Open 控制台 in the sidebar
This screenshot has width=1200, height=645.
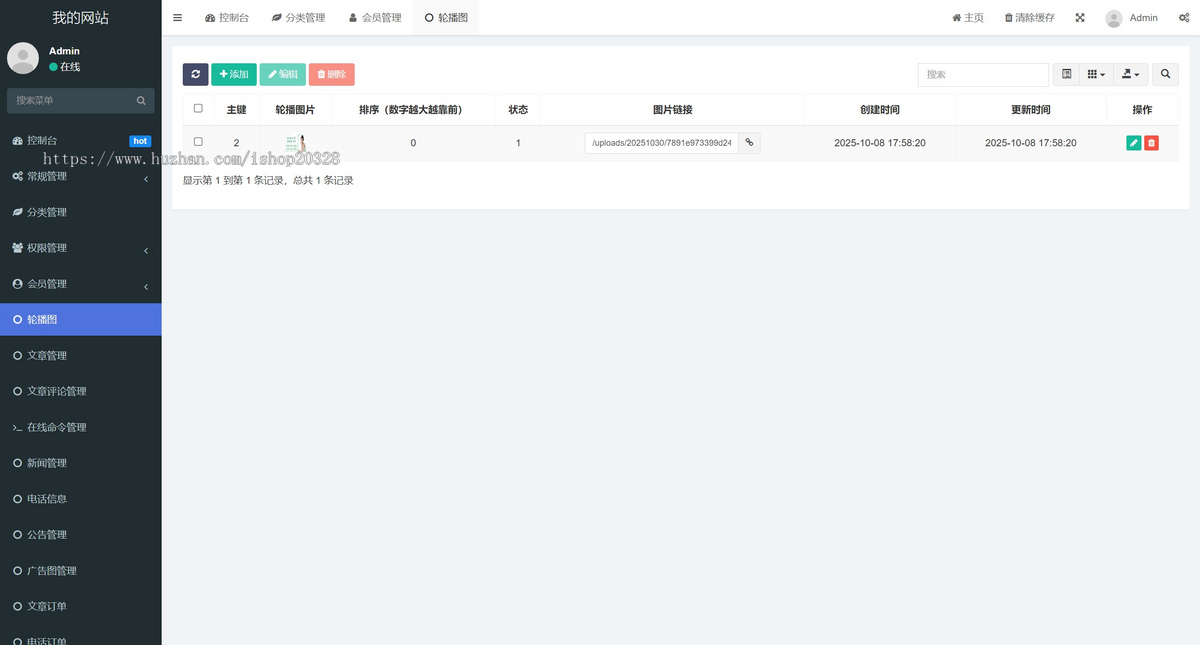(80, 141)
